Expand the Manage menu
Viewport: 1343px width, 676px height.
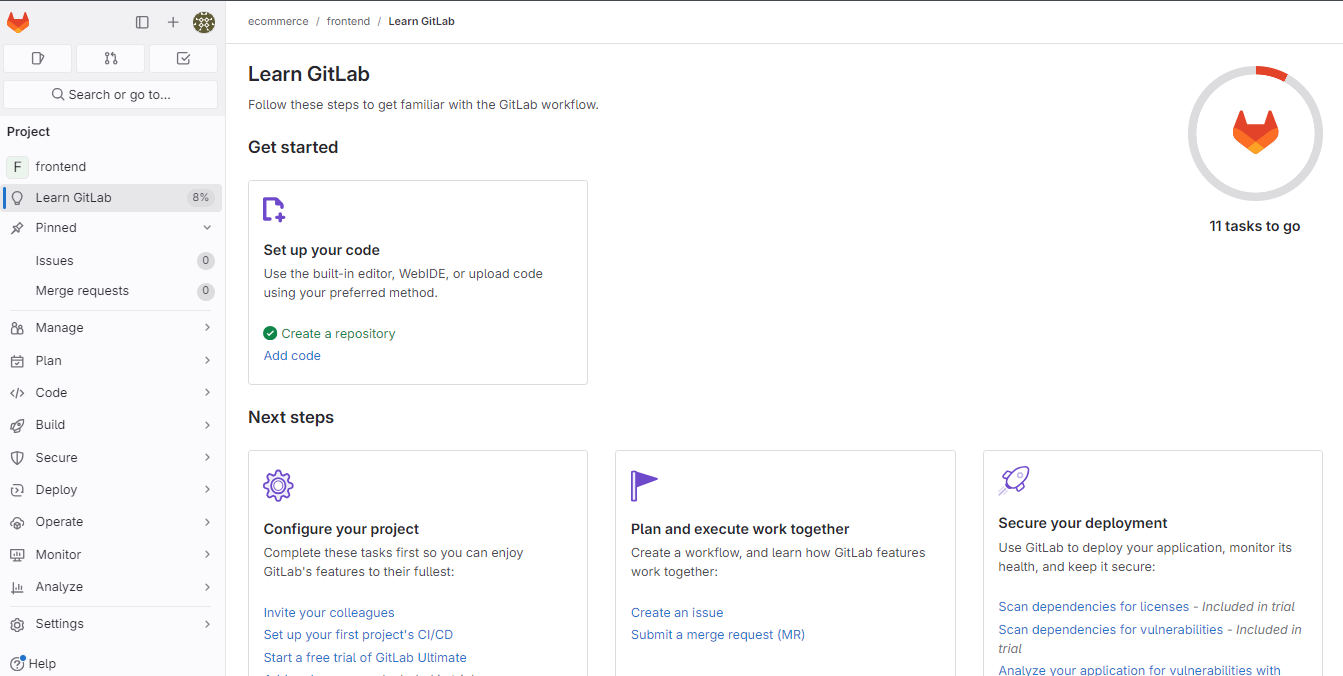click(x=110, y=328)
